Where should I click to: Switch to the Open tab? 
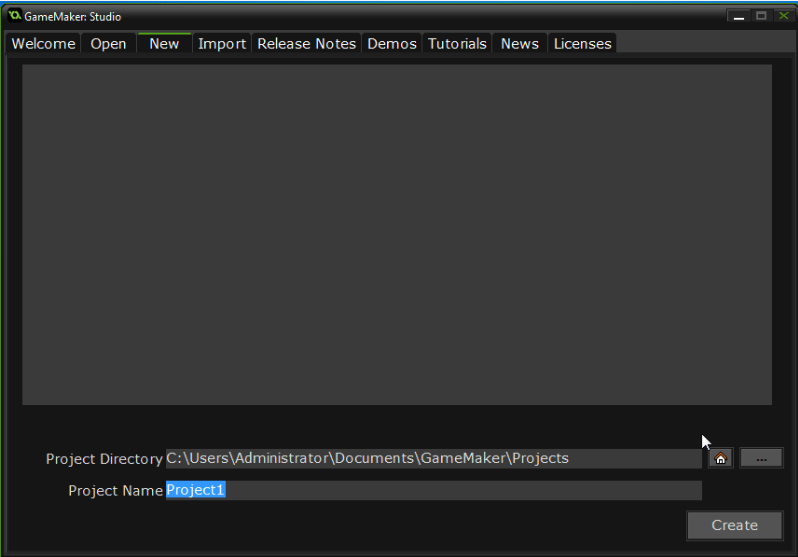tap(108, 44)
